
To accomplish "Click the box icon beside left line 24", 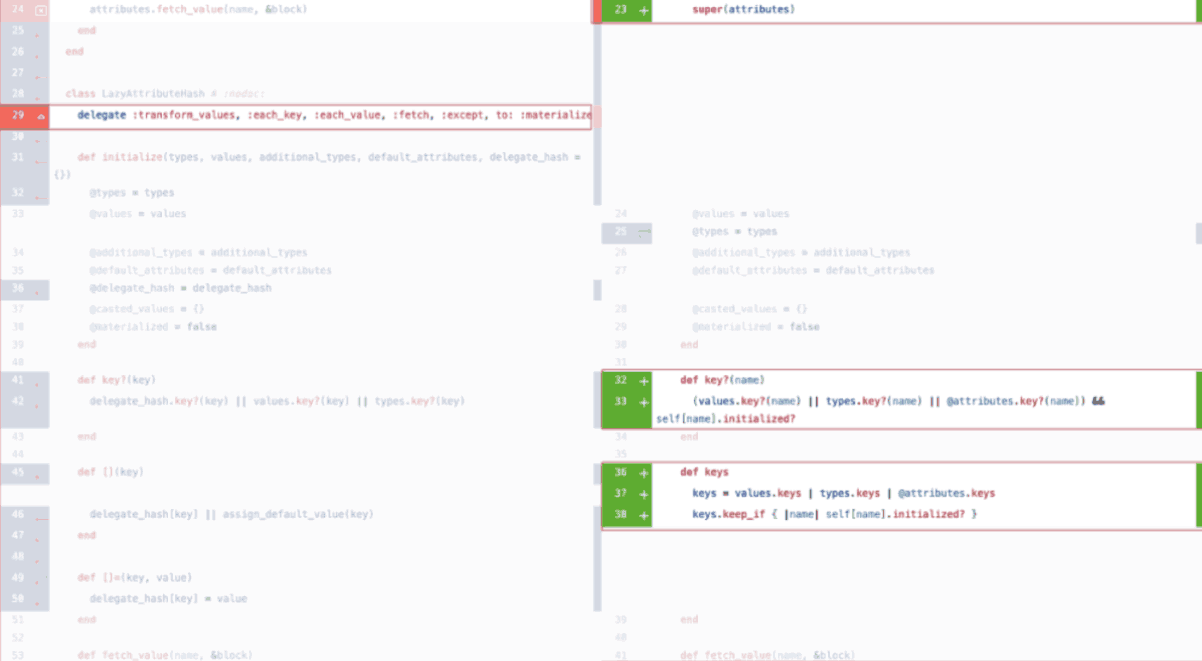I will [40, 10].
